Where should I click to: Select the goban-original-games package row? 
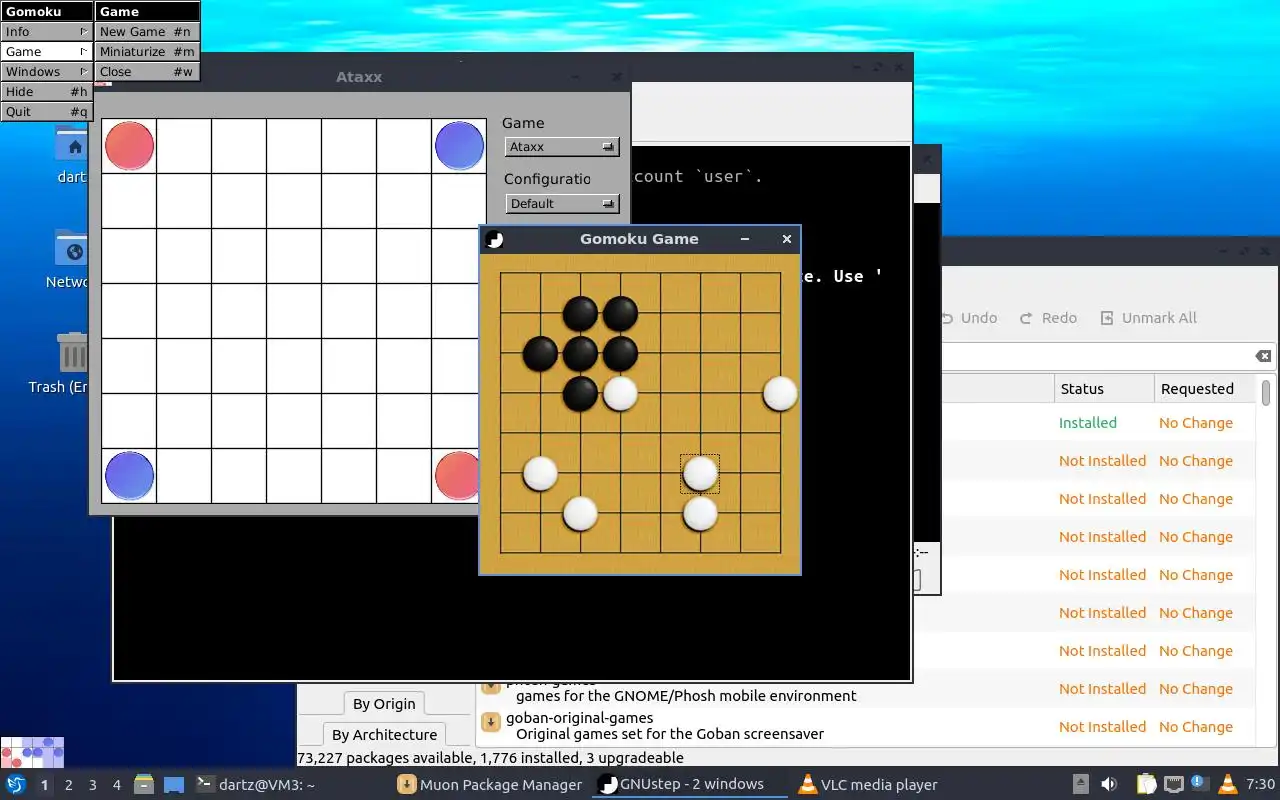coord(866,726)
